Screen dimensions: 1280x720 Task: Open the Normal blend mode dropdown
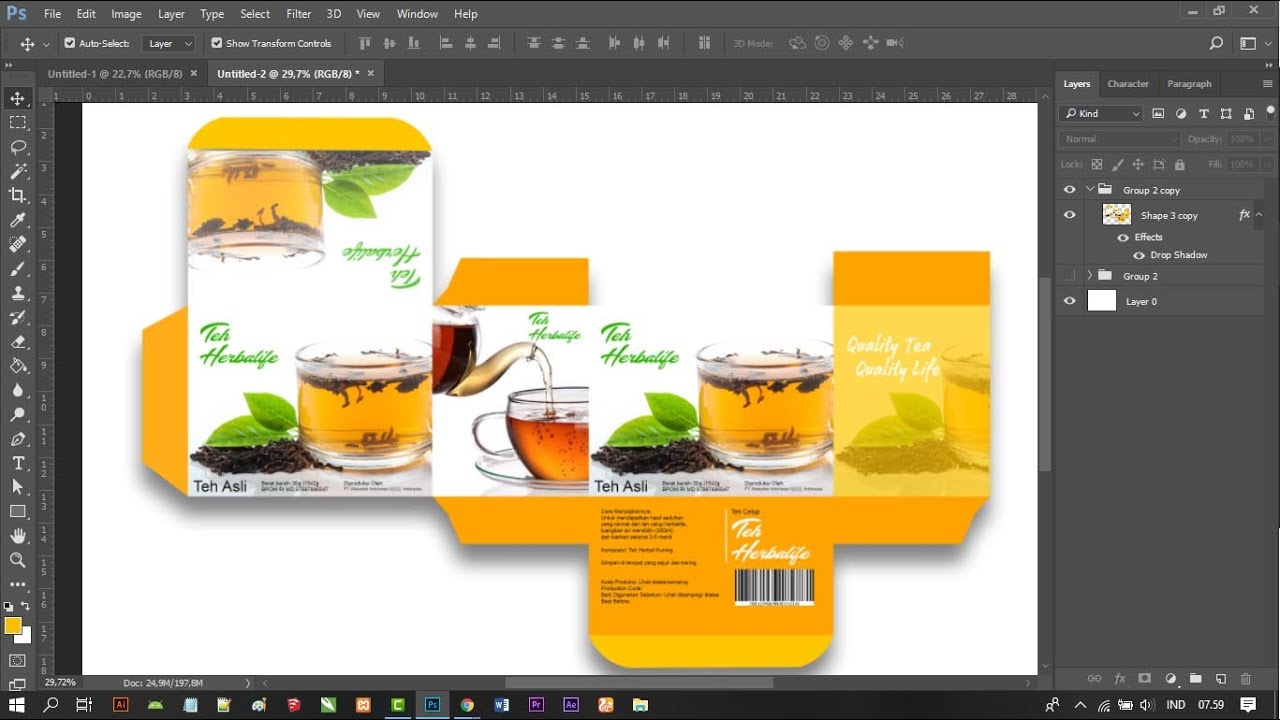coord(1120,139)
